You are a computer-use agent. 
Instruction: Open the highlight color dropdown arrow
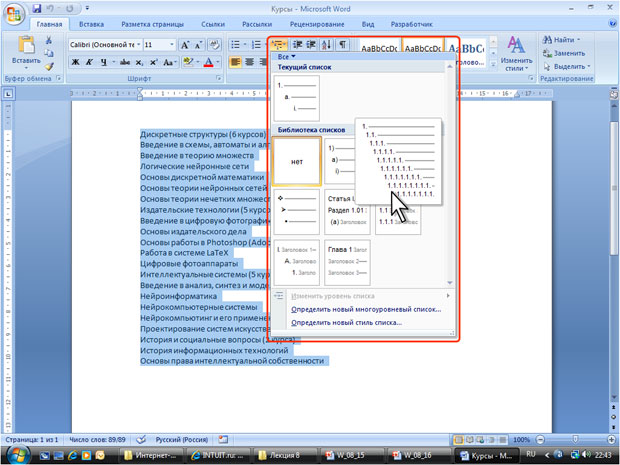pyautogui.click(x=197, y=62)
